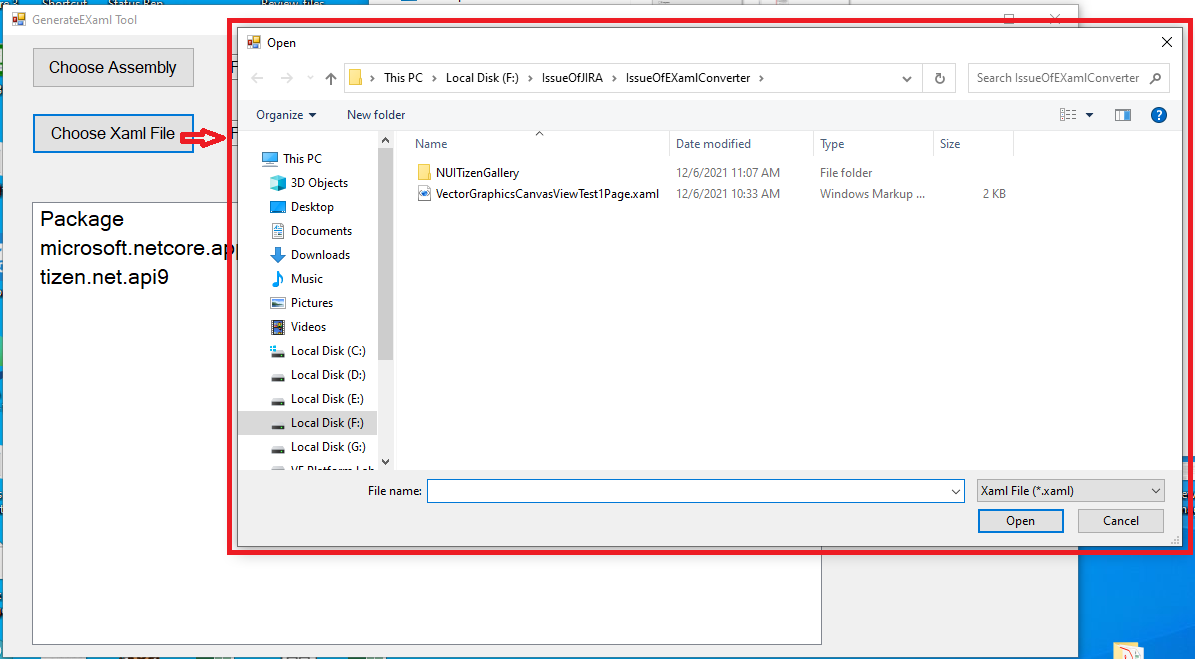This screenshot has height=659, width=1195.
Task: Click the Open dialog title icon
Action: [x=254, y=43]
